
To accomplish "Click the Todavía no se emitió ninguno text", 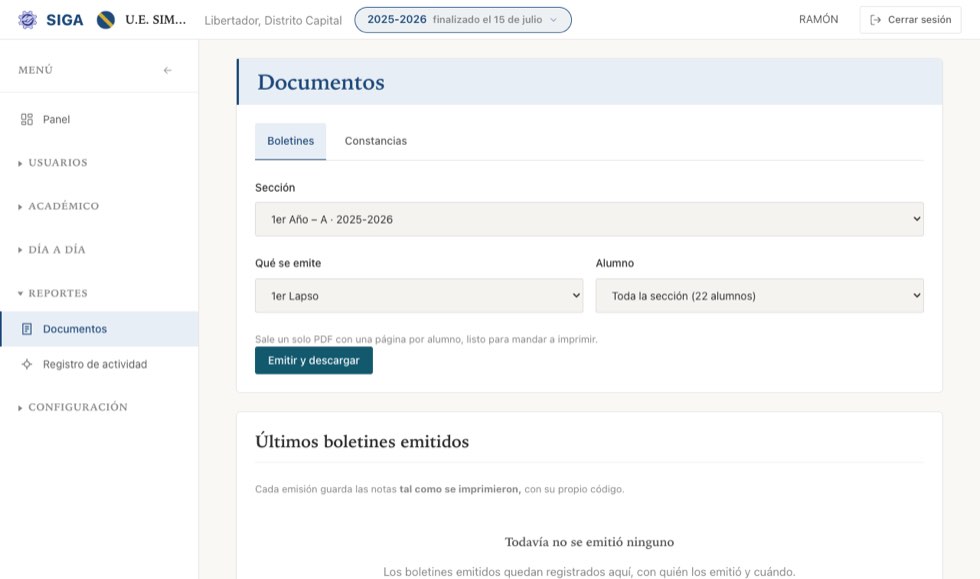I will coord(589,542).
